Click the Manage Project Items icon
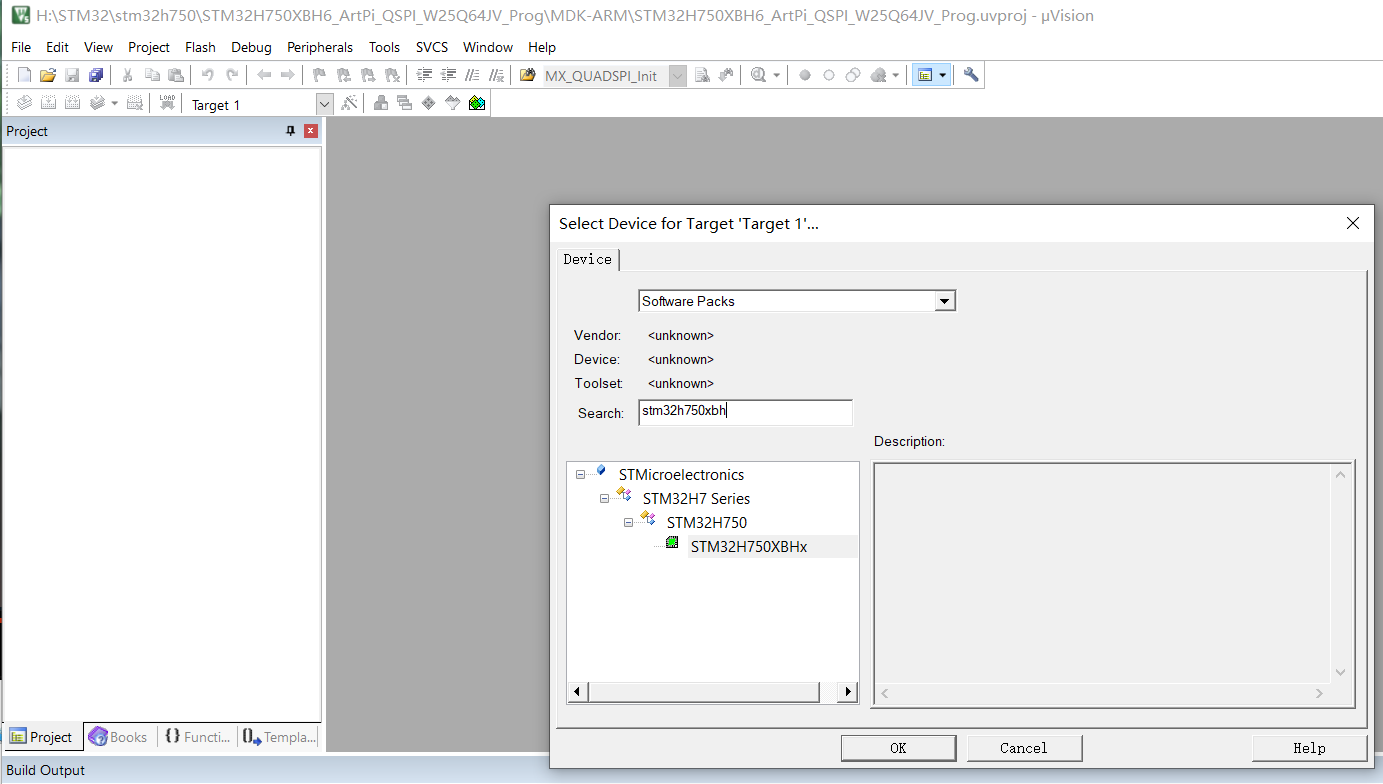This screenshot has width=1383, height=784. coord(381,103)
